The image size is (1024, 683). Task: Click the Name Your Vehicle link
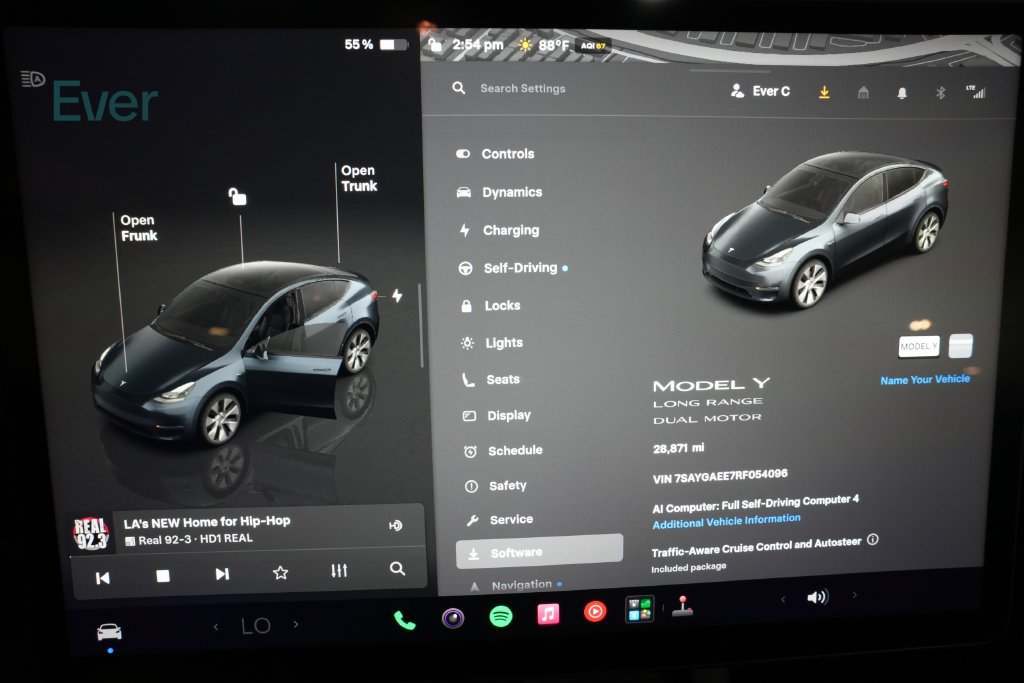925,379
